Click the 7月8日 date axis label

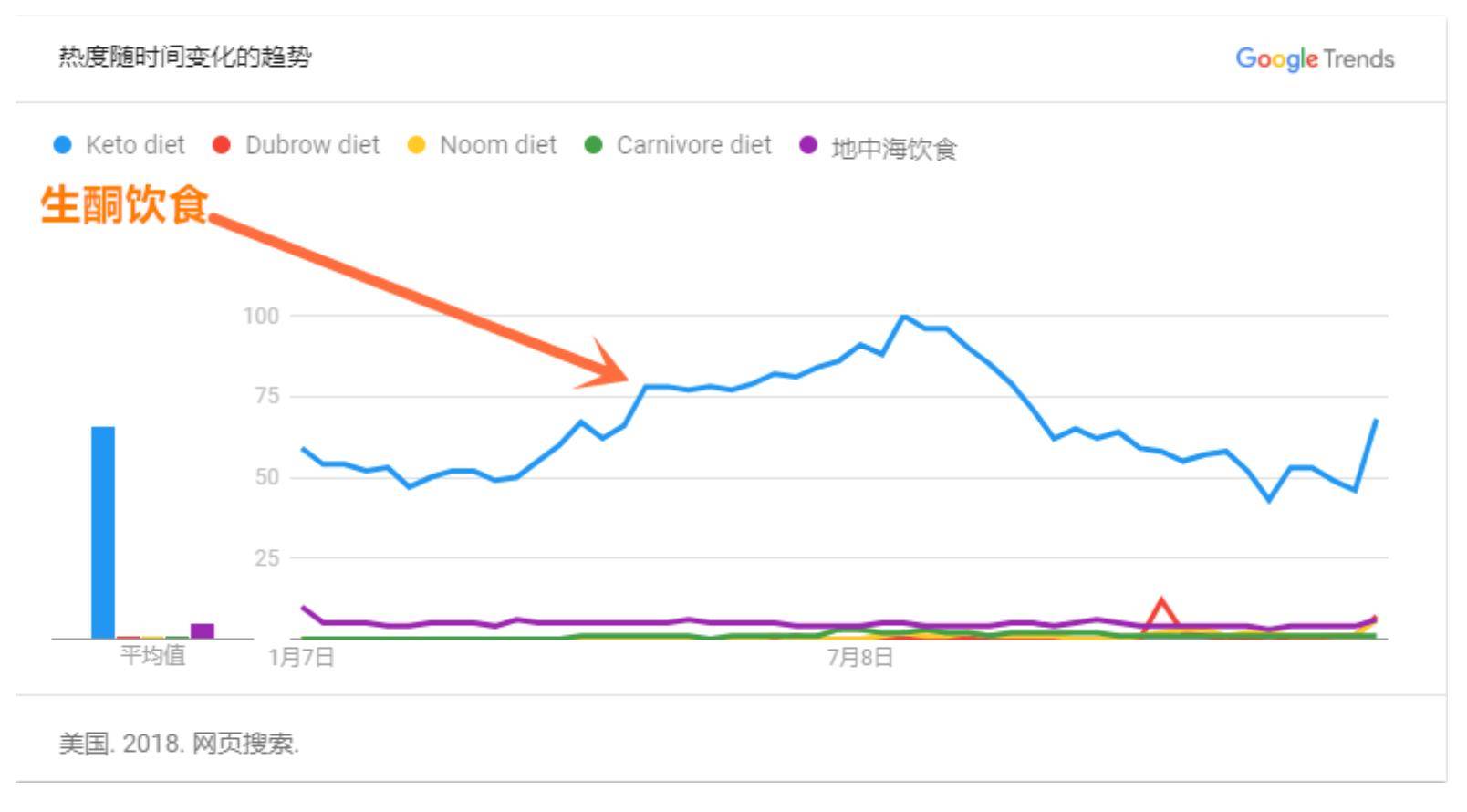click(860, 657)
